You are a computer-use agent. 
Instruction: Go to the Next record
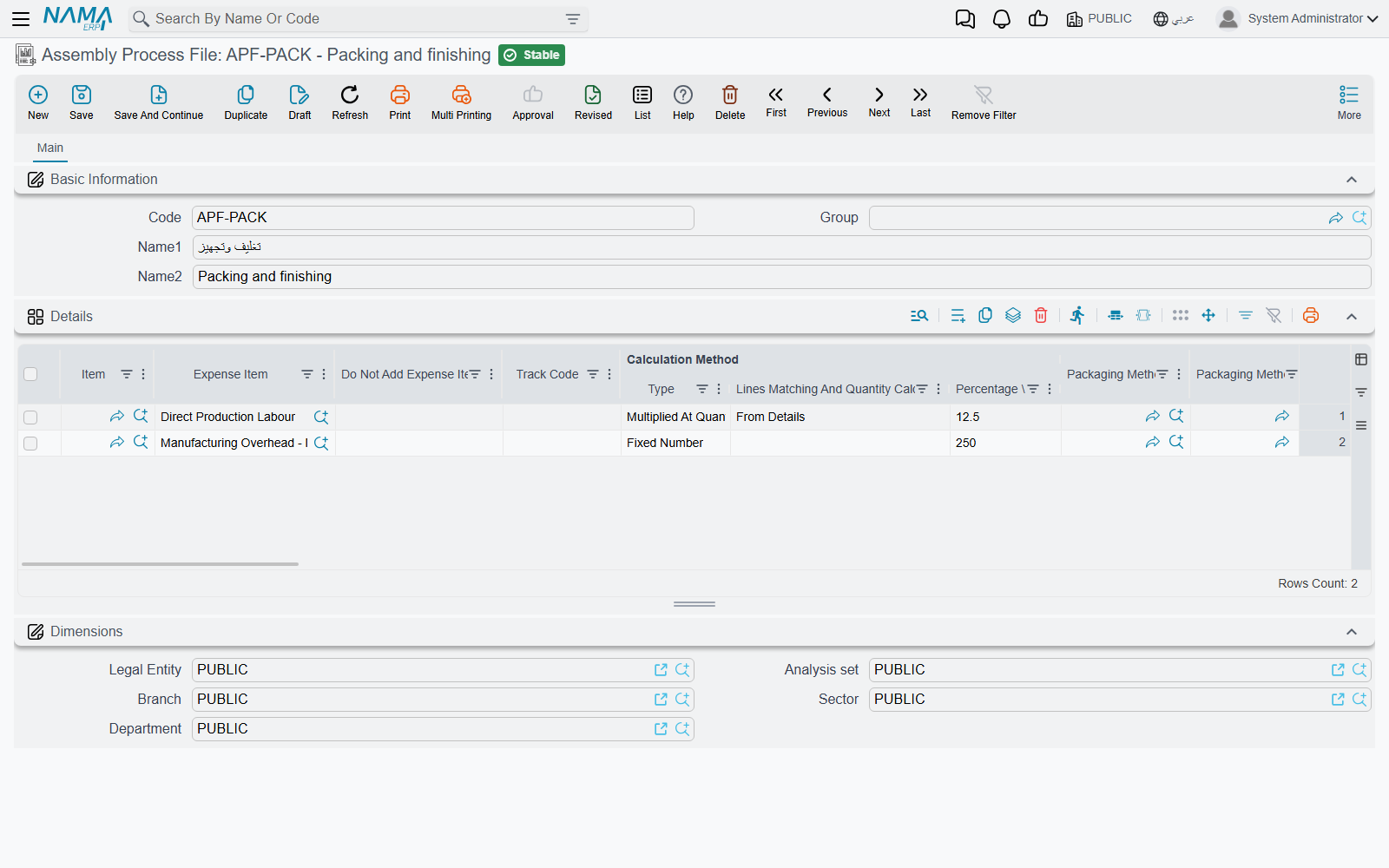coord(879,102)
